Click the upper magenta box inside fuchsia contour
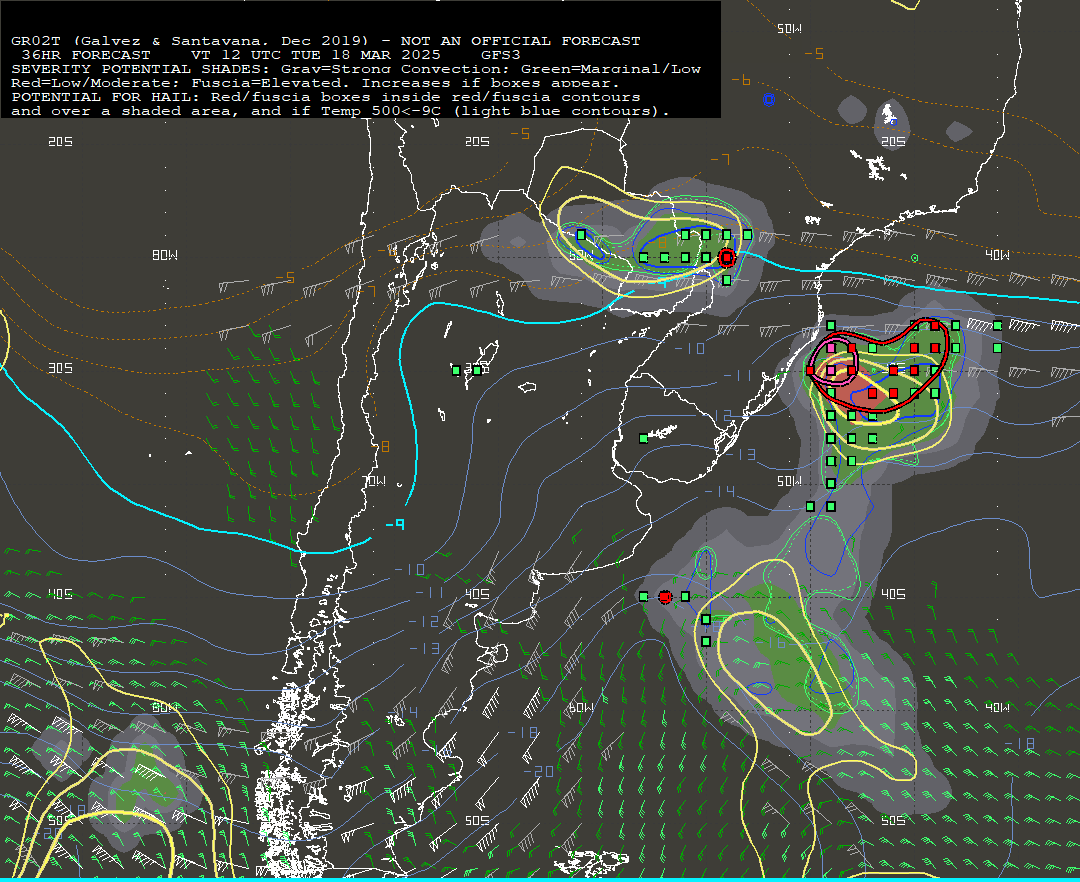The width and height of the screenshot is (1080, 882). click(x=831, y=348)
